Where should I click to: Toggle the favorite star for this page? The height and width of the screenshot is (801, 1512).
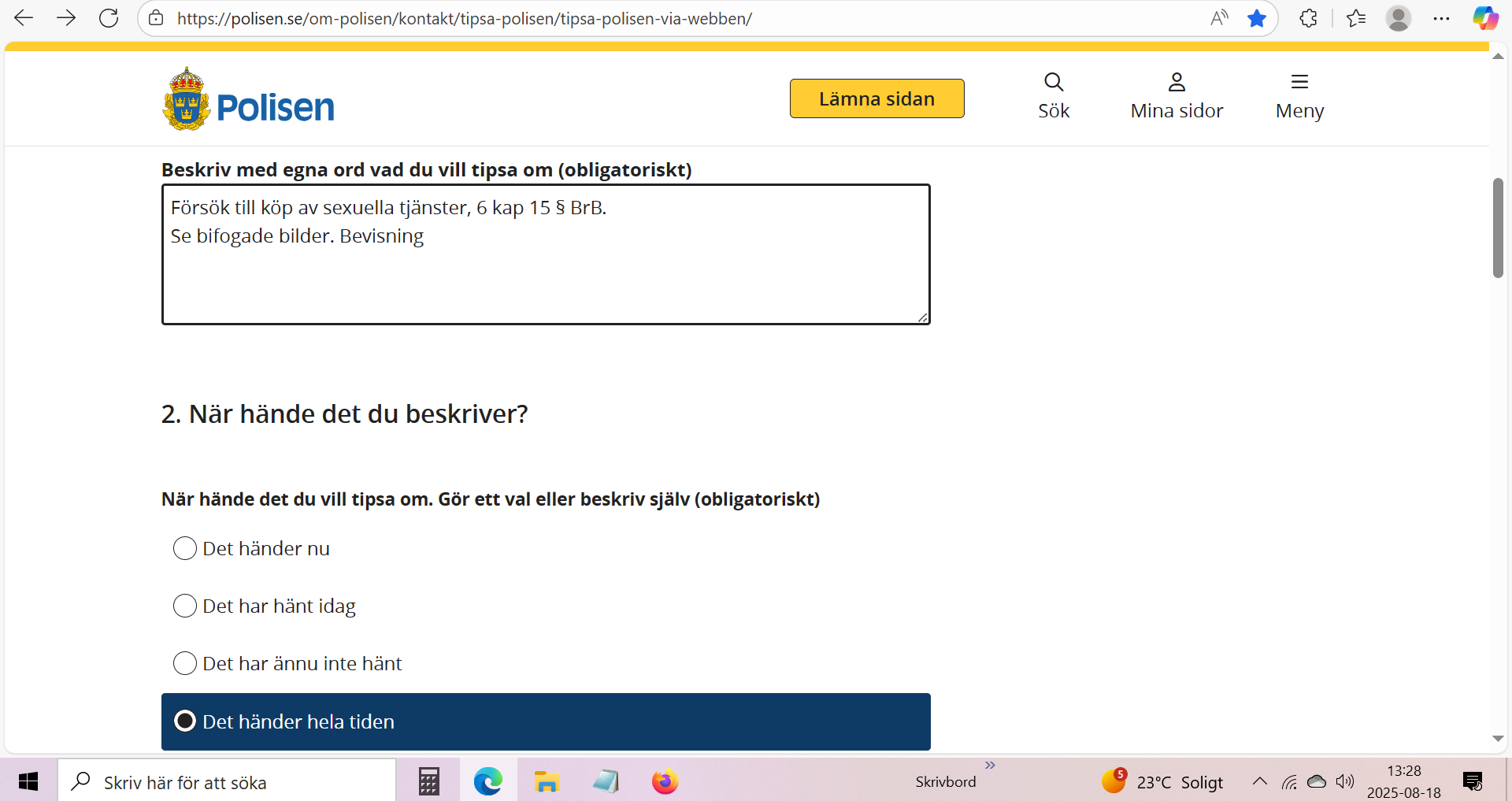[1257, 18]
